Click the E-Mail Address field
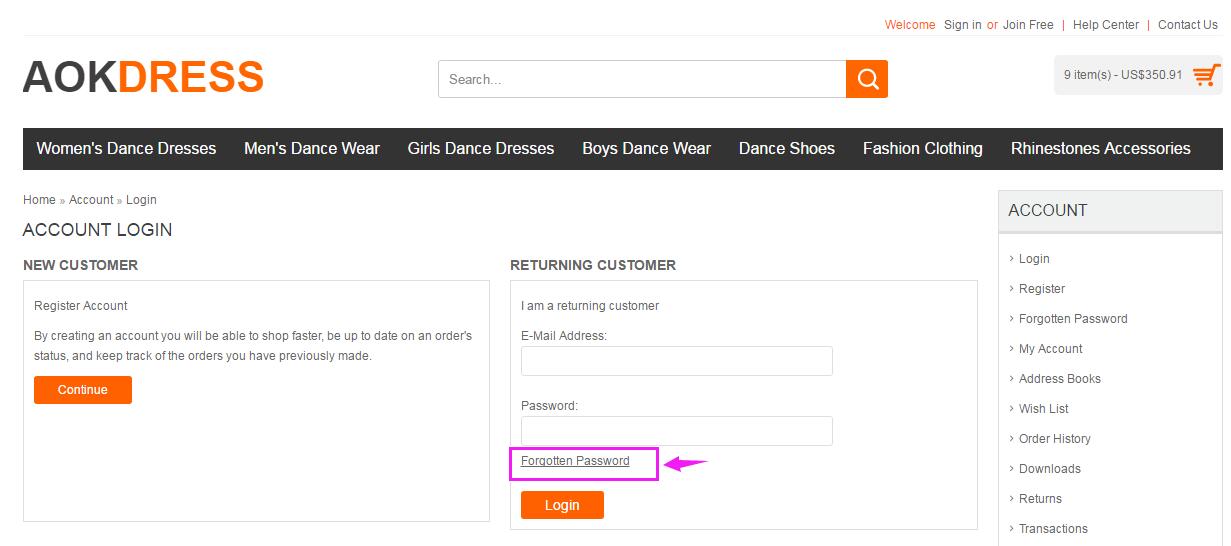The width and height of the screenshot is (1231, 546). coord(677,361)
